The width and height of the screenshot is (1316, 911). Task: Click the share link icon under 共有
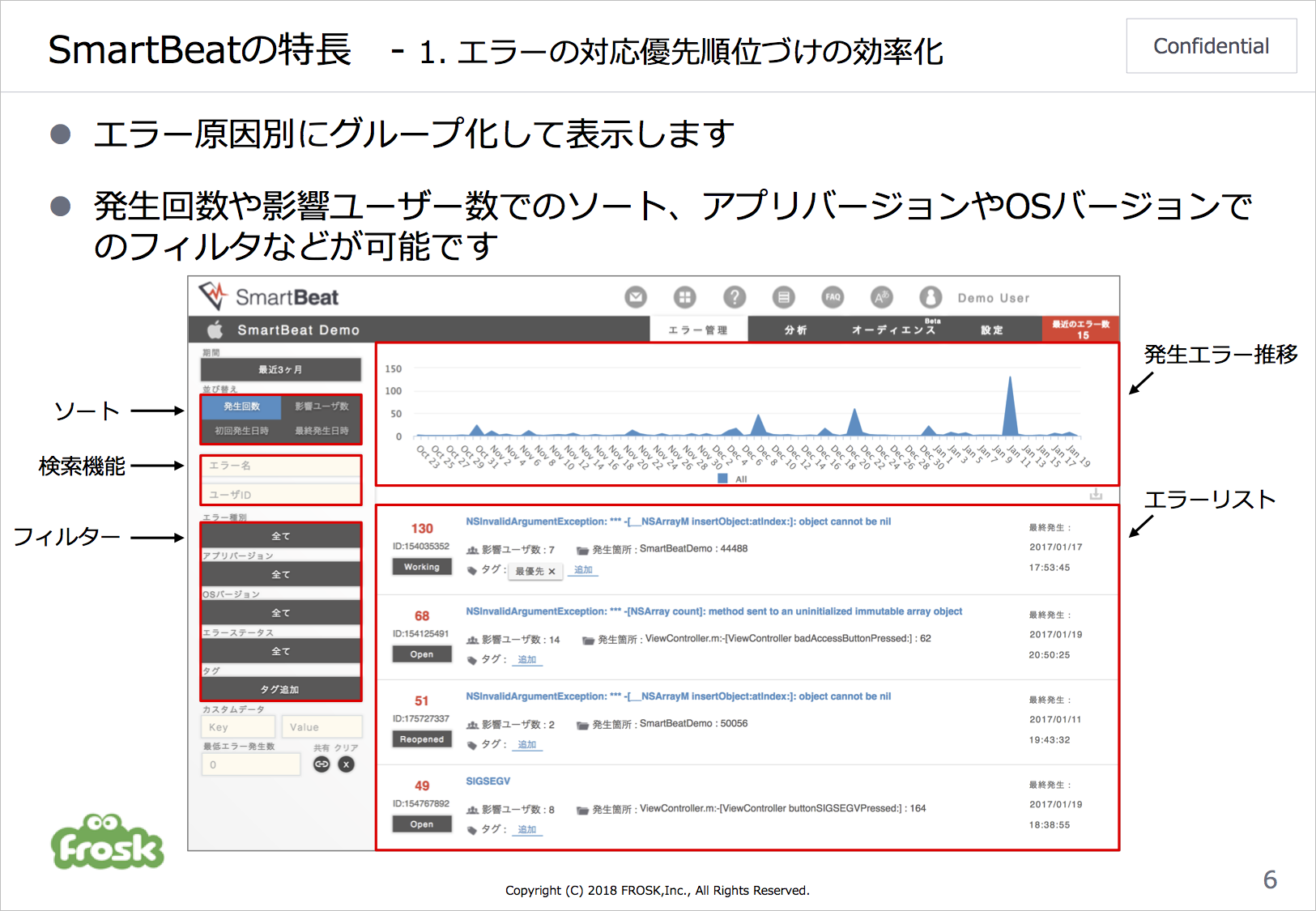coord(322,764)
